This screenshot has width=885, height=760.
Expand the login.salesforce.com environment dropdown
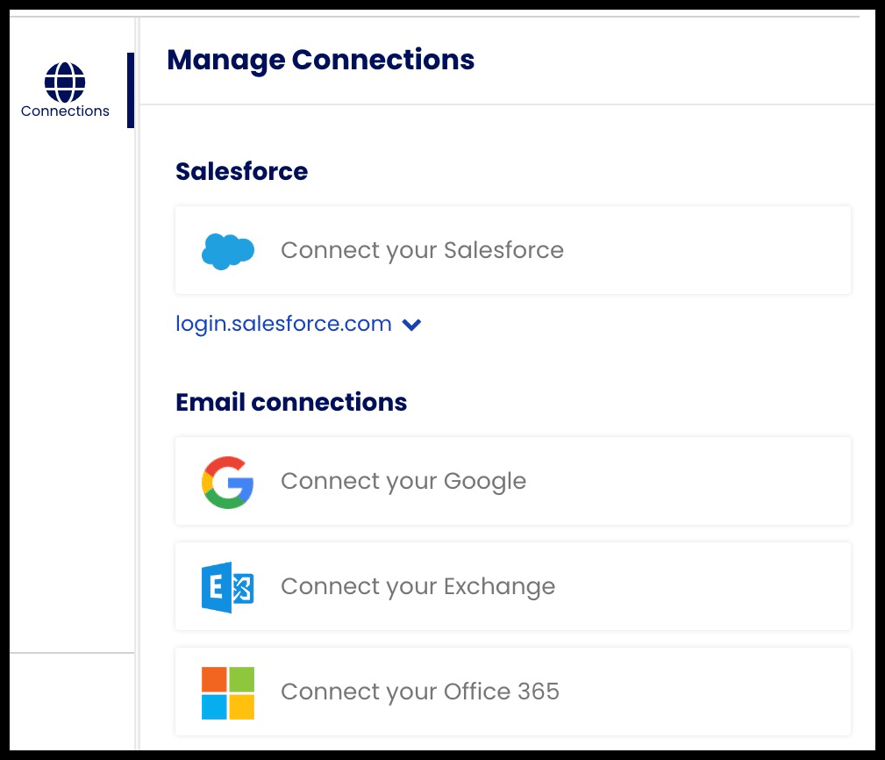tap(411, 324)
